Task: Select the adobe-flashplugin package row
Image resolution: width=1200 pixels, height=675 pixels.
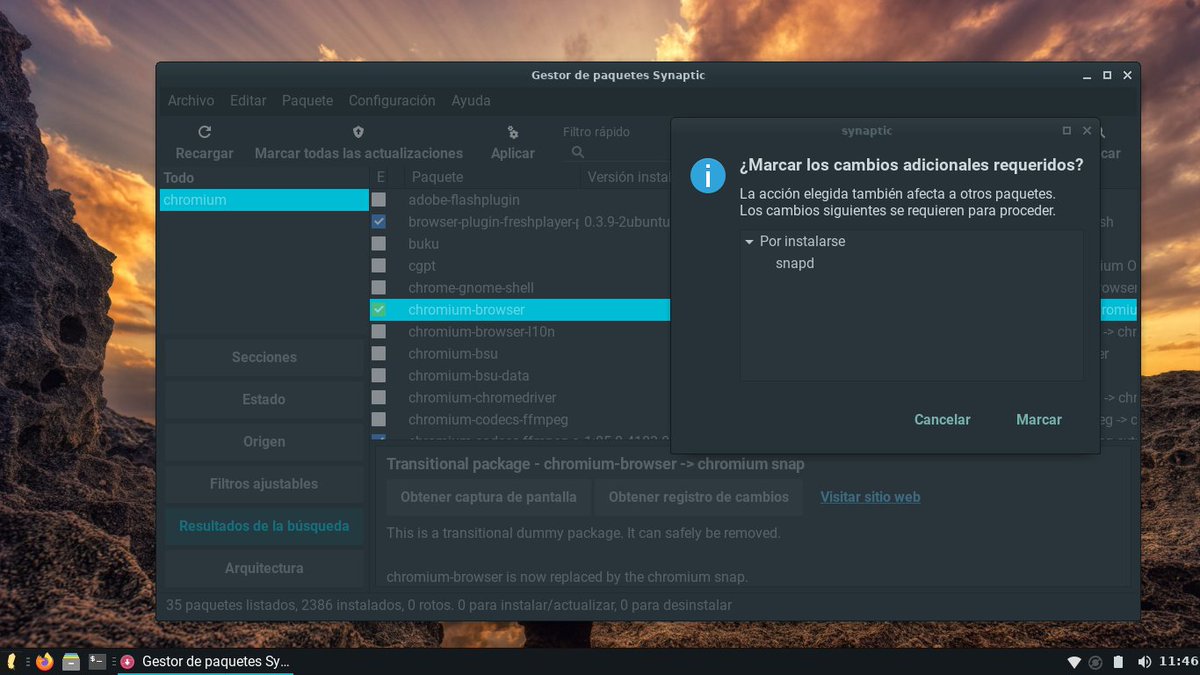Action: click(x=520, y=200)
